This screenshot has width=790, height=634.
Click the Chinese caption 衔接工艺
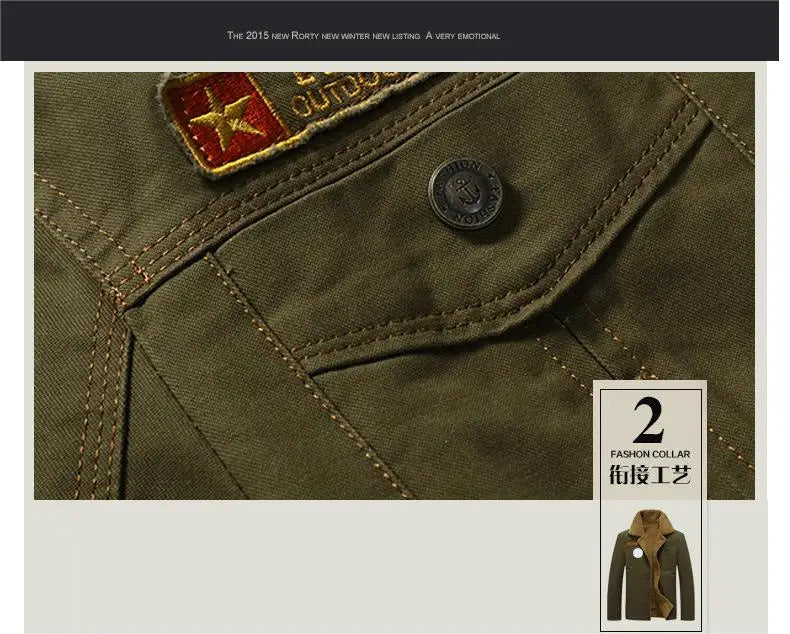pos(649,475)
